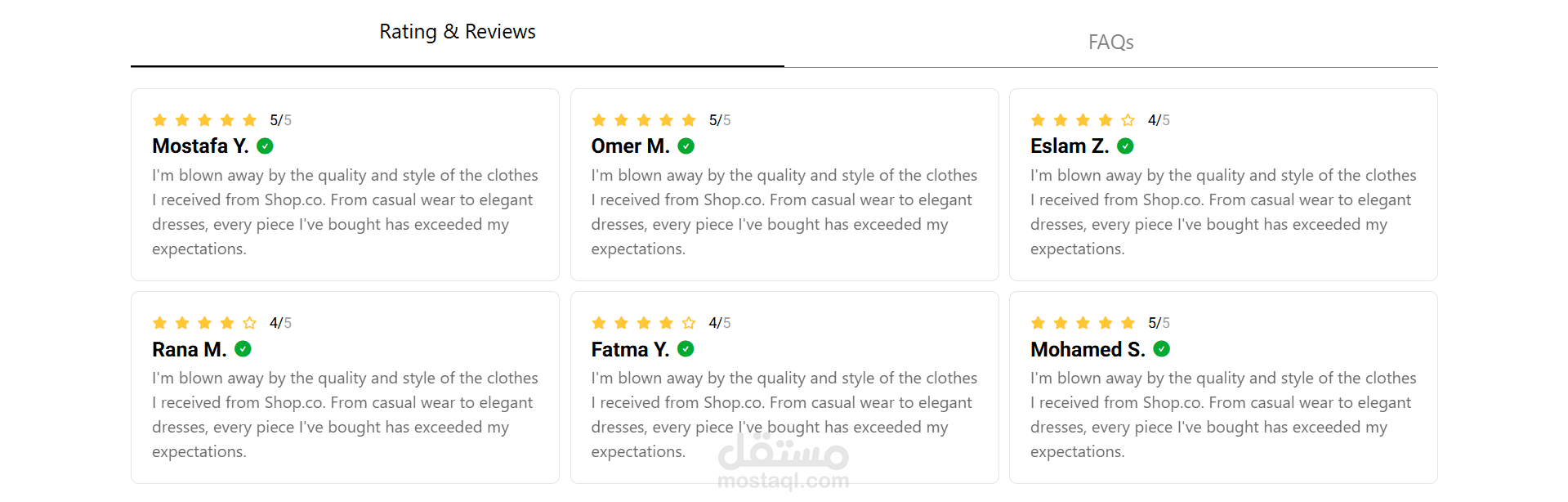The width and height of the screenshot is (1568, 502).
Task: Open reviewer name Mohamed S.
Action: click(1088, 349)
